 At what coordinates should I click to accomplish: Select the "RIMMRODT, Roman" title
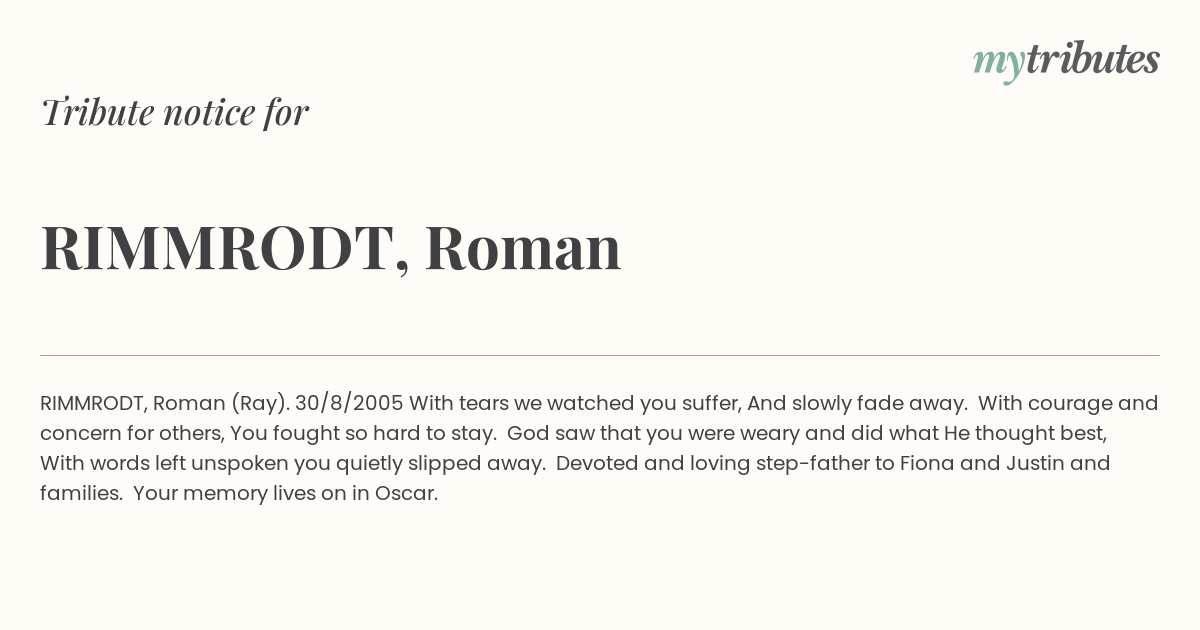click(331, 248)
